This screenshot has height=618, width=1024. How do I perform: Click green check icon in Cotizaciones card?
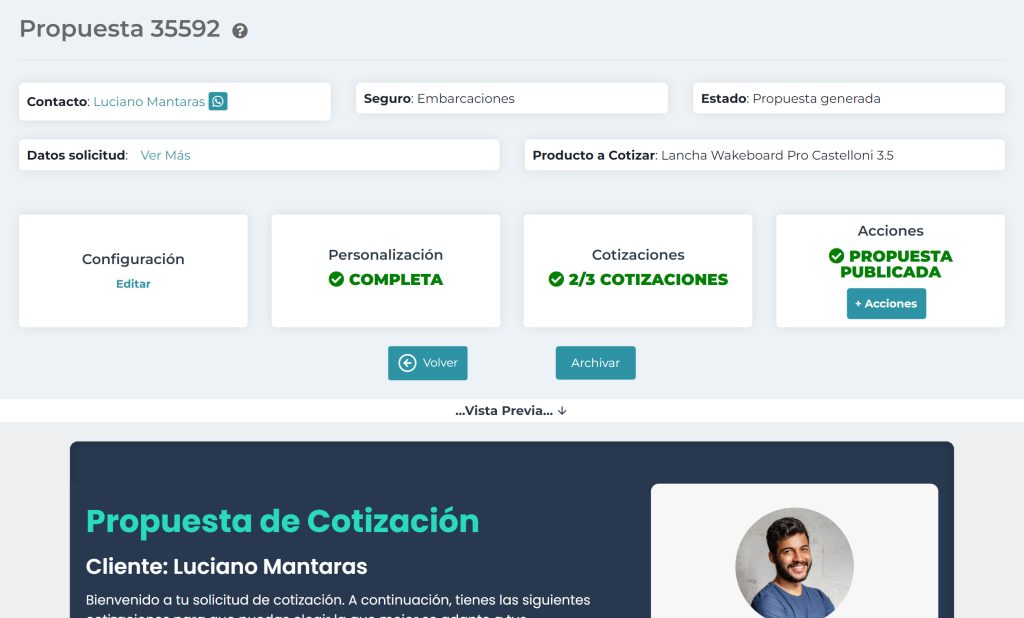(x=556, y=280)
